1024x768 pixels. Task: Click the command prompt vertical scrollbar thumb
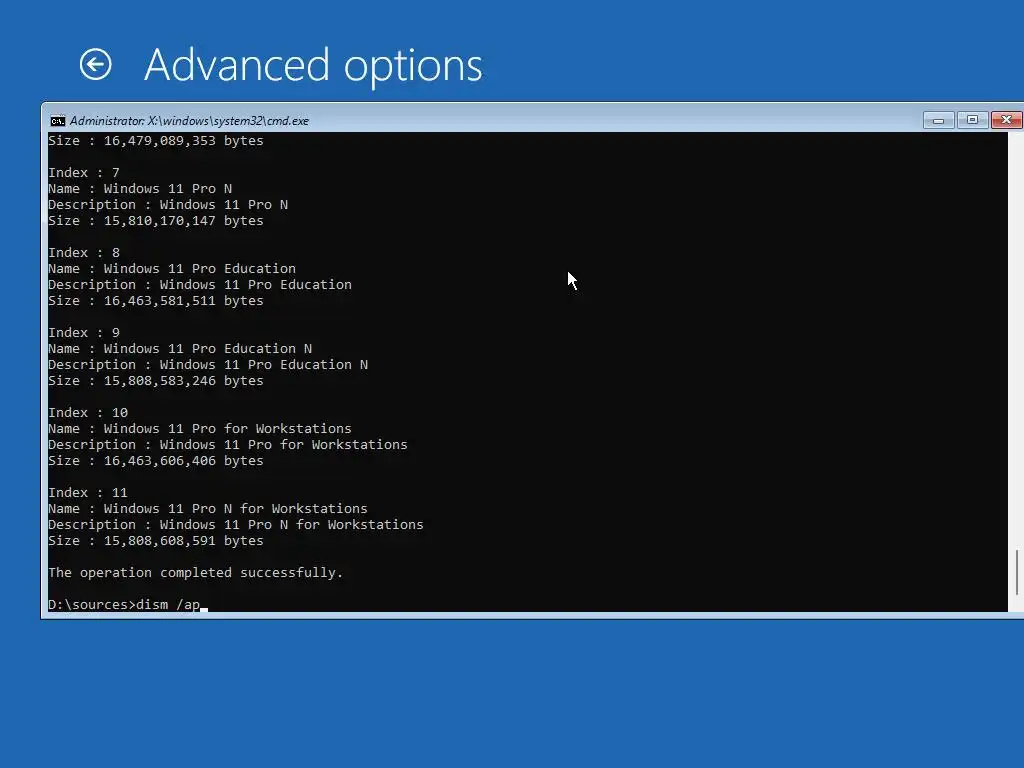coord(1017,573)
